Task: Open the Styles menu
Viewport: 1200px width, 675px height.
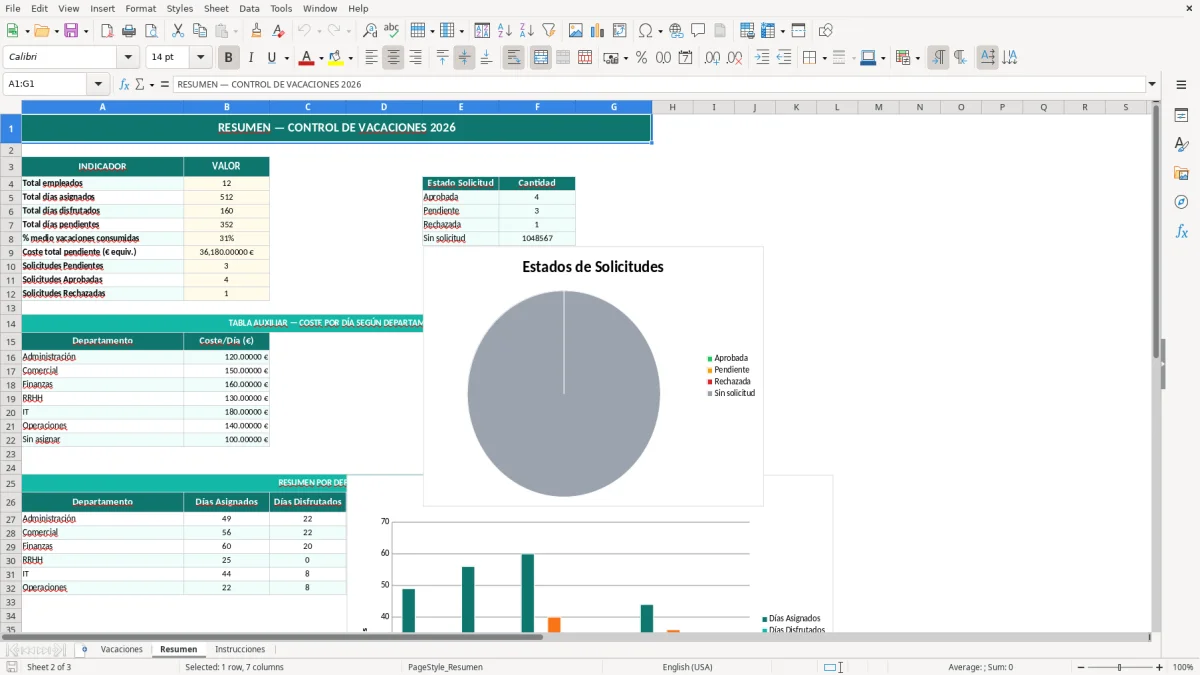Action: 180,8
